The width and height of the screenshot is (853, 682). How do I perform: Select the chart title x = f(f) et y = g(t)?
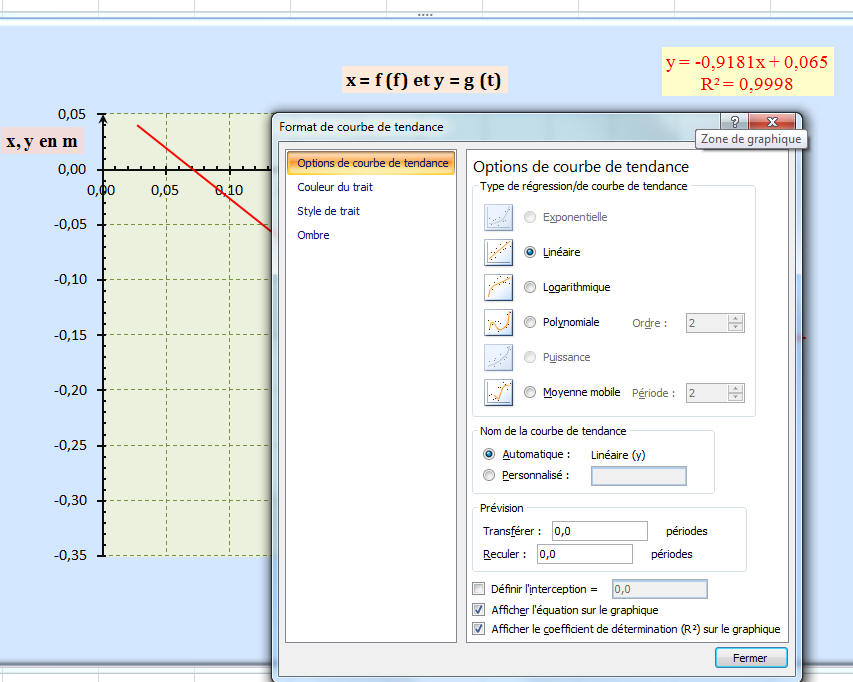pyautogui.click(x=424, y=80)
